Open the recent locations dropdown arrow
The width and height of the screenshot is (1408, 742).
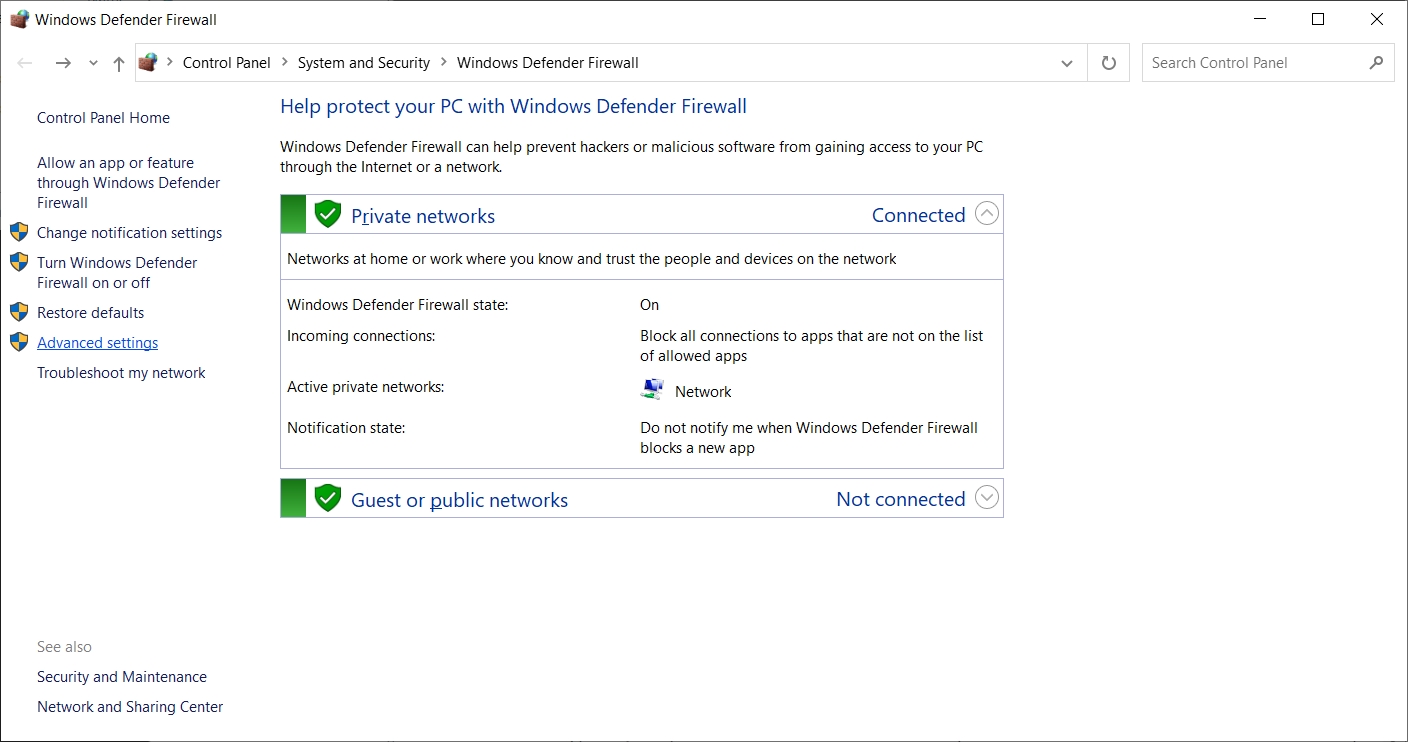[x=93, y=63]
